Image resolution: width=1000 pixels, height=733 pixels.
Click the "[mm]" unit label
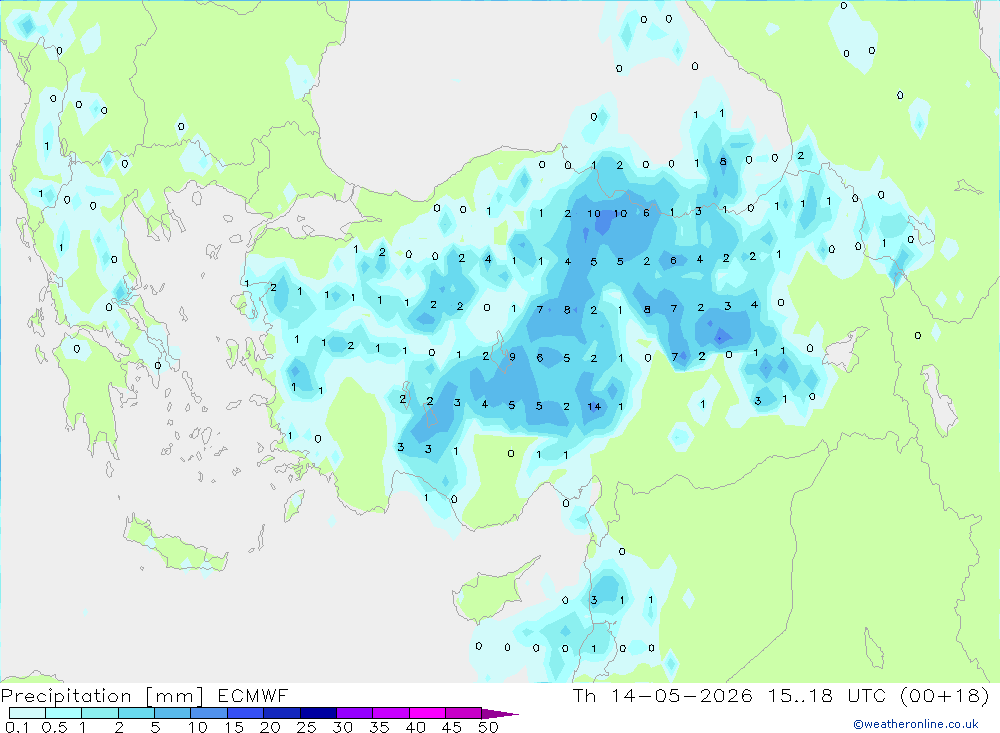pos(174,696)
